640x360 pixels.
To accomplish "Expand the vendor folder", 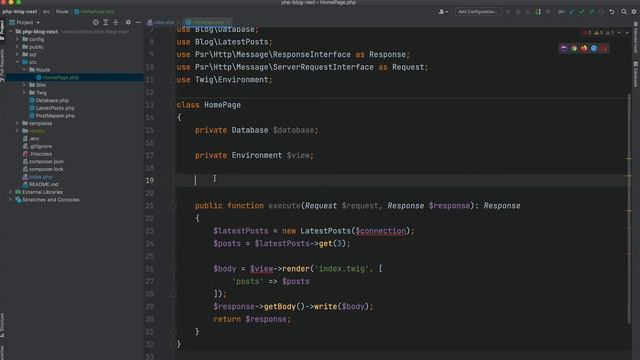I will coord(17,131).
